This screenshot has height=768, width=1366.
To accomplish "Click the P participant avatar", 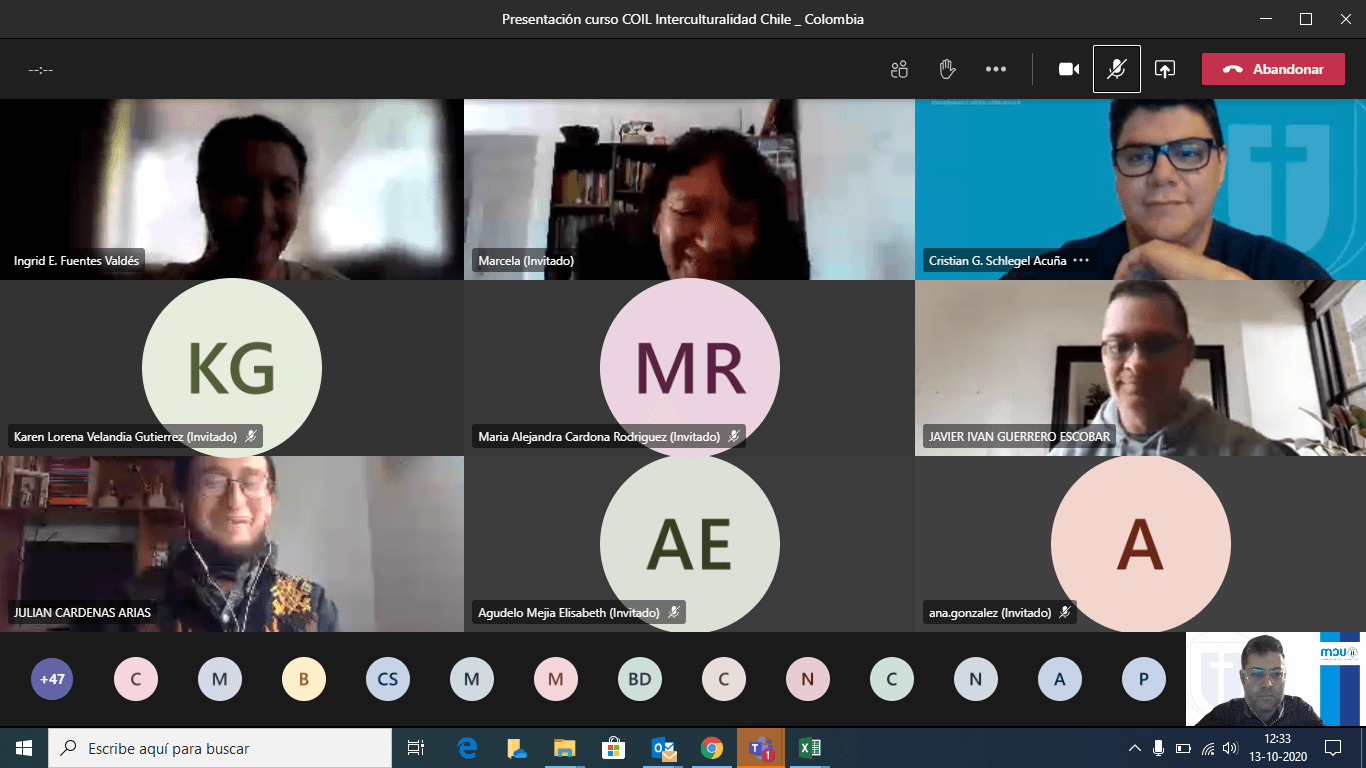I will [1143, 679].
